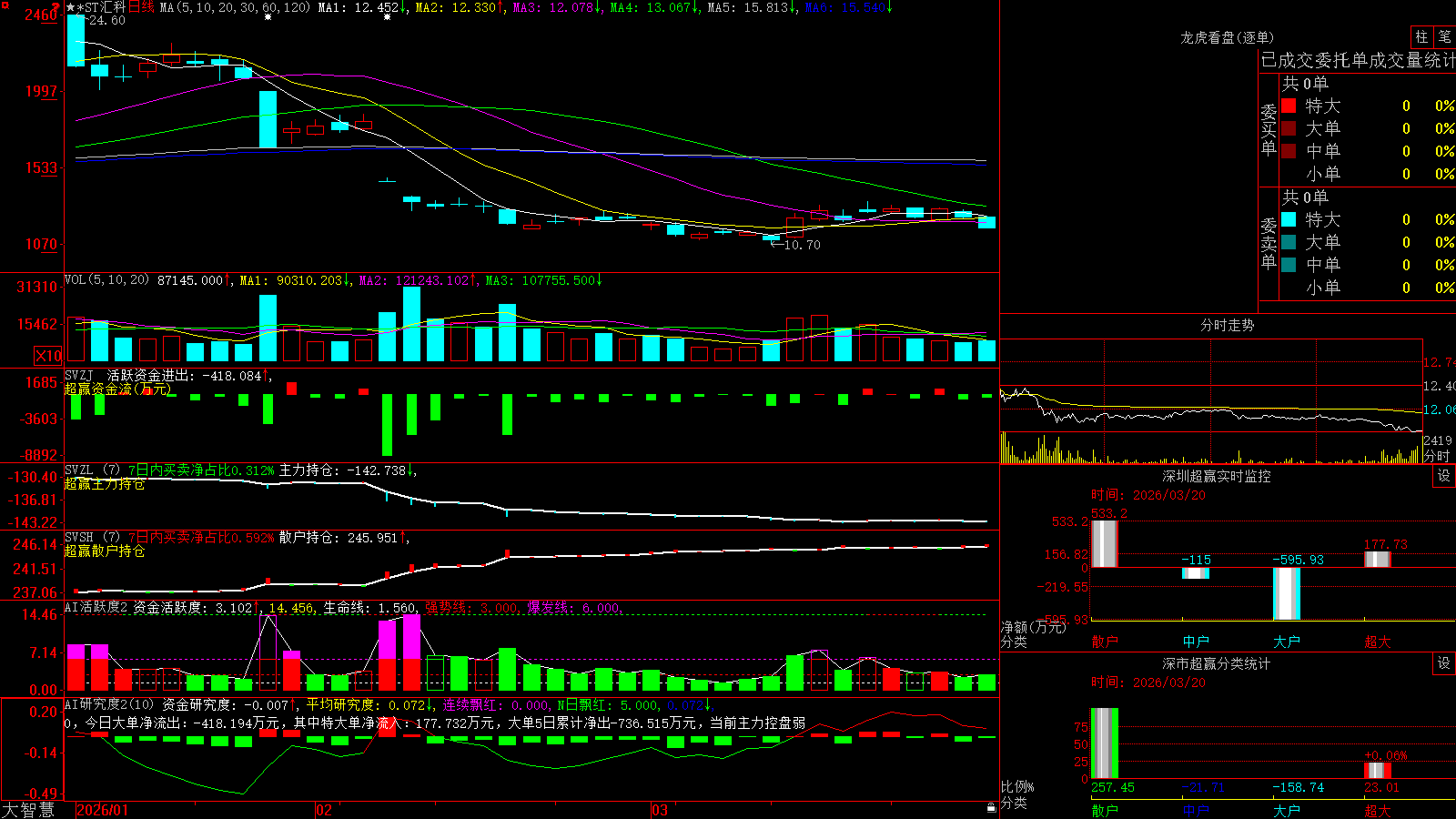Click the 深市超赢分类统计 title
The image size is (1456, 819).
pos(1216,663)
